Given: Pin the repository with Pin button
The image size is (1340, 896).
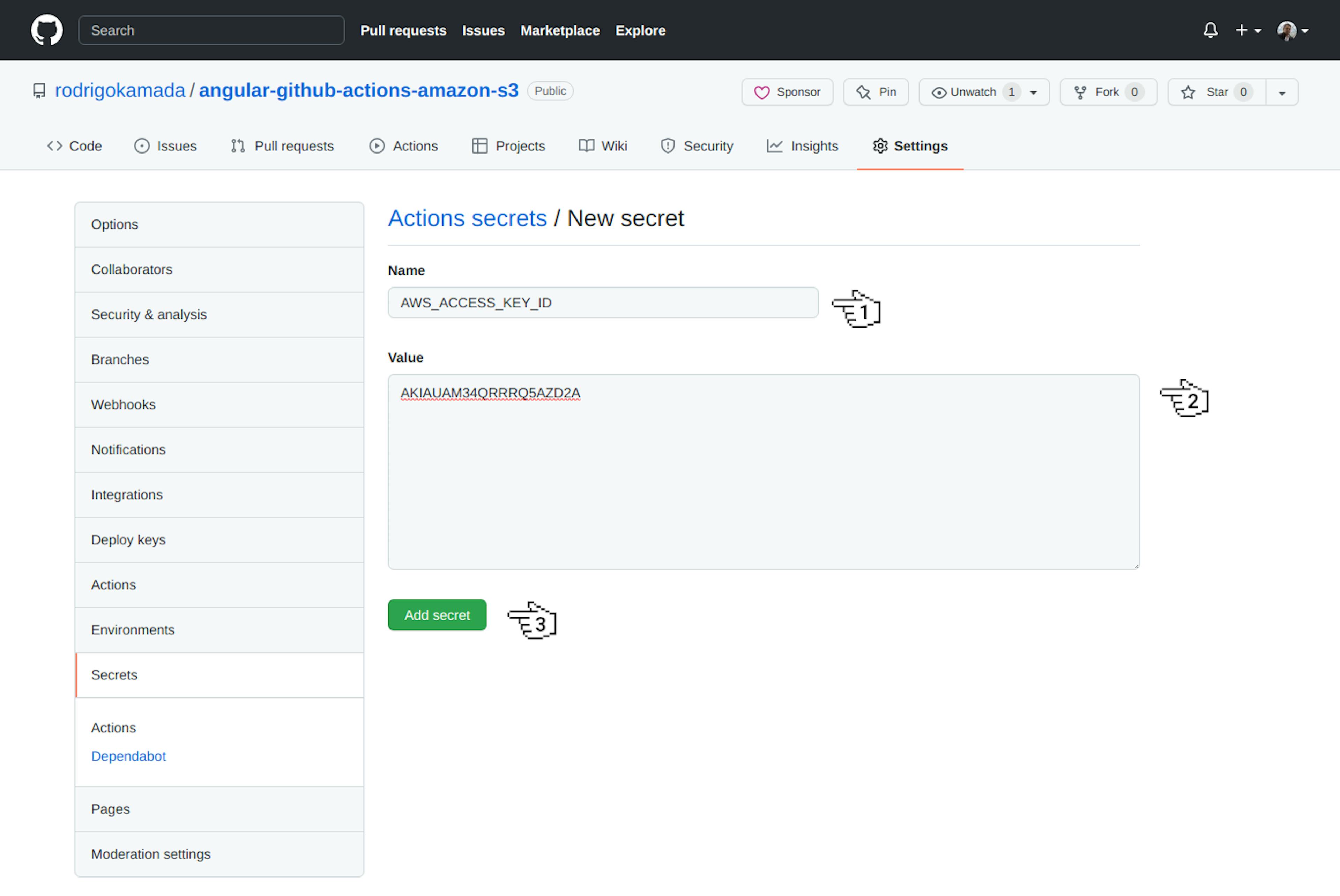Looking at the screenshot, I should pos(876,92).
